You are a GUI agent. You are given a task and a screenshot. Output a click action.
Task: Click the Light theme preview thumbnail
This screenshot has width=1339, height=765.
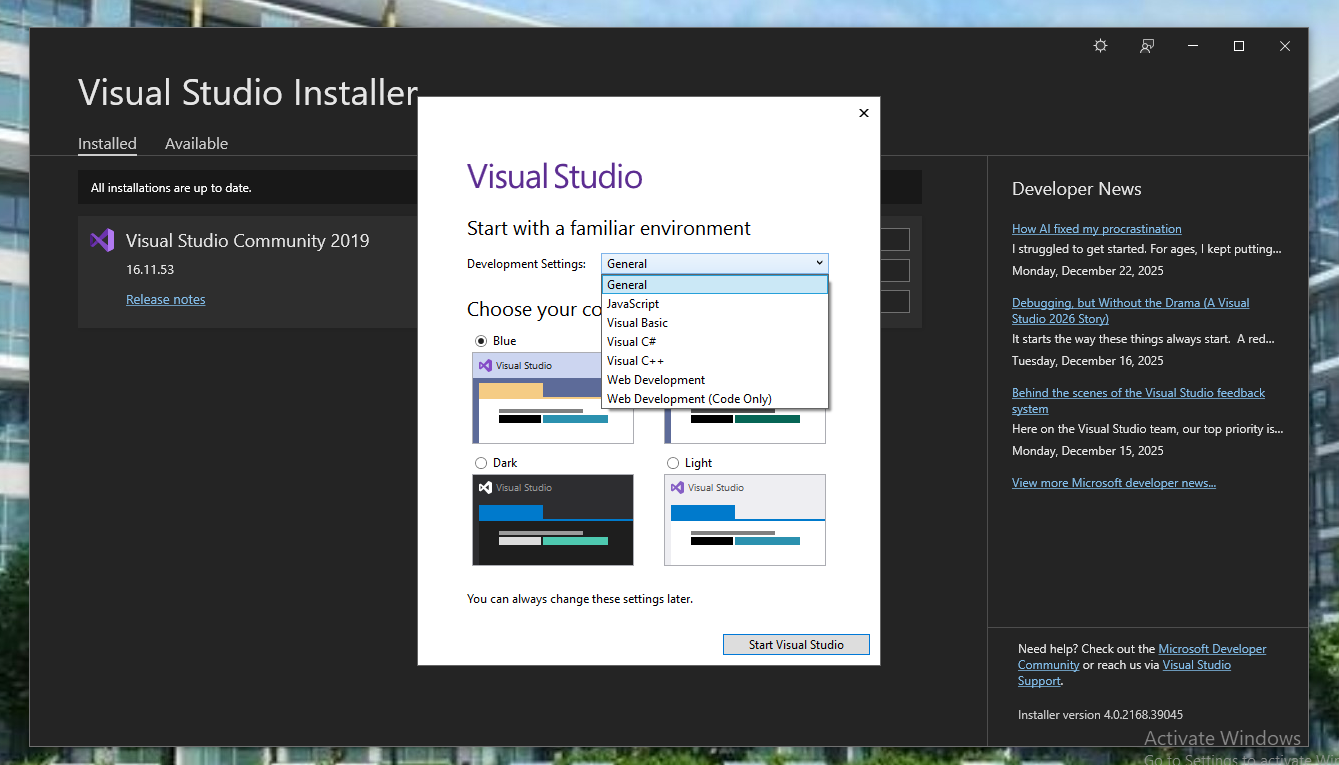tap(745, 520)
